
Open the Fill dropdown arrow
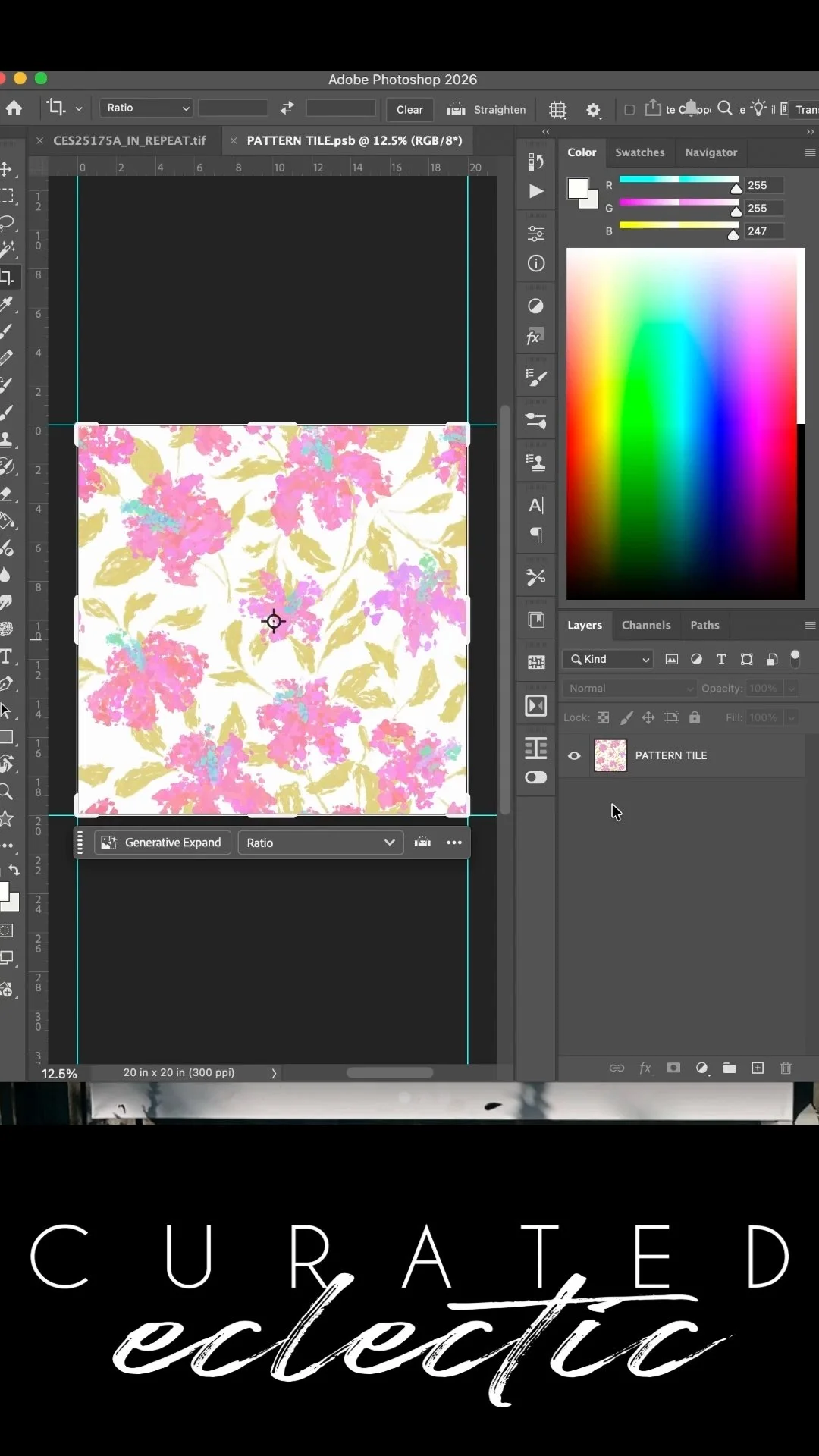[792, 717]
